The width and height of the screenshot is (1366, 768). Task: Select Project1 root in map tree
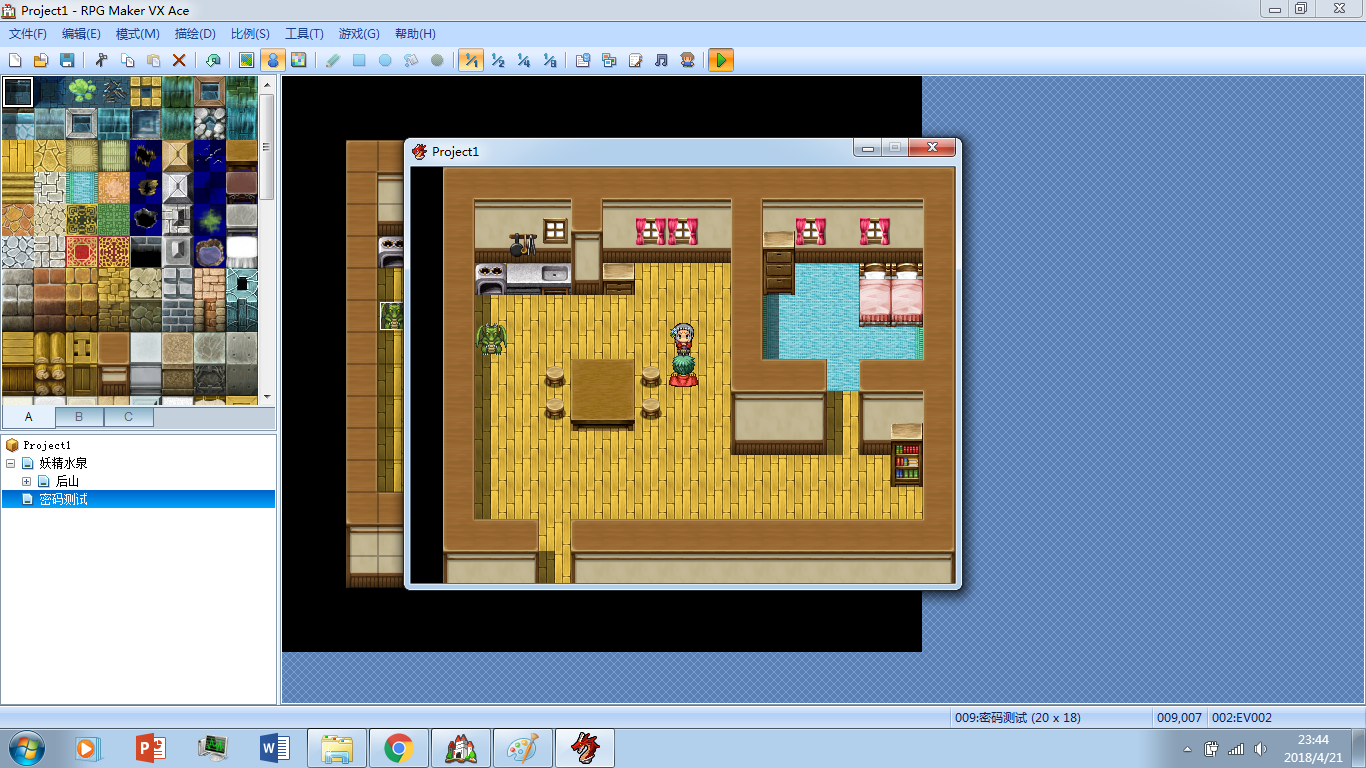(47, 445)
